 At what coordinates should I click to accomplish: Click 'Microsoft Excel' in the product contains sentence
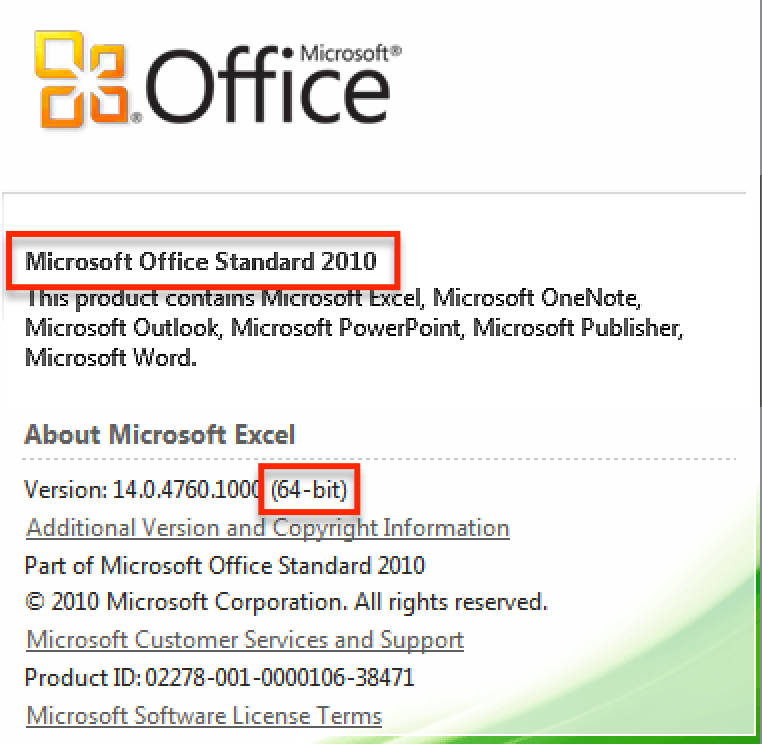341,298
